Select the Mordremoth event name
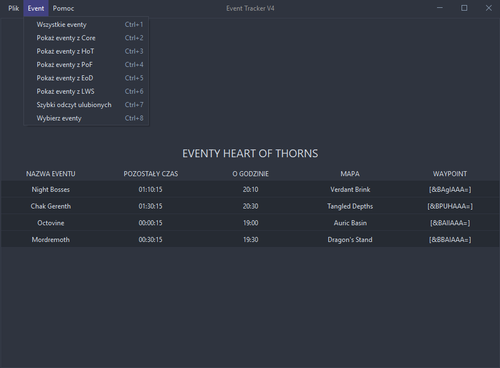 pos(51,240)
